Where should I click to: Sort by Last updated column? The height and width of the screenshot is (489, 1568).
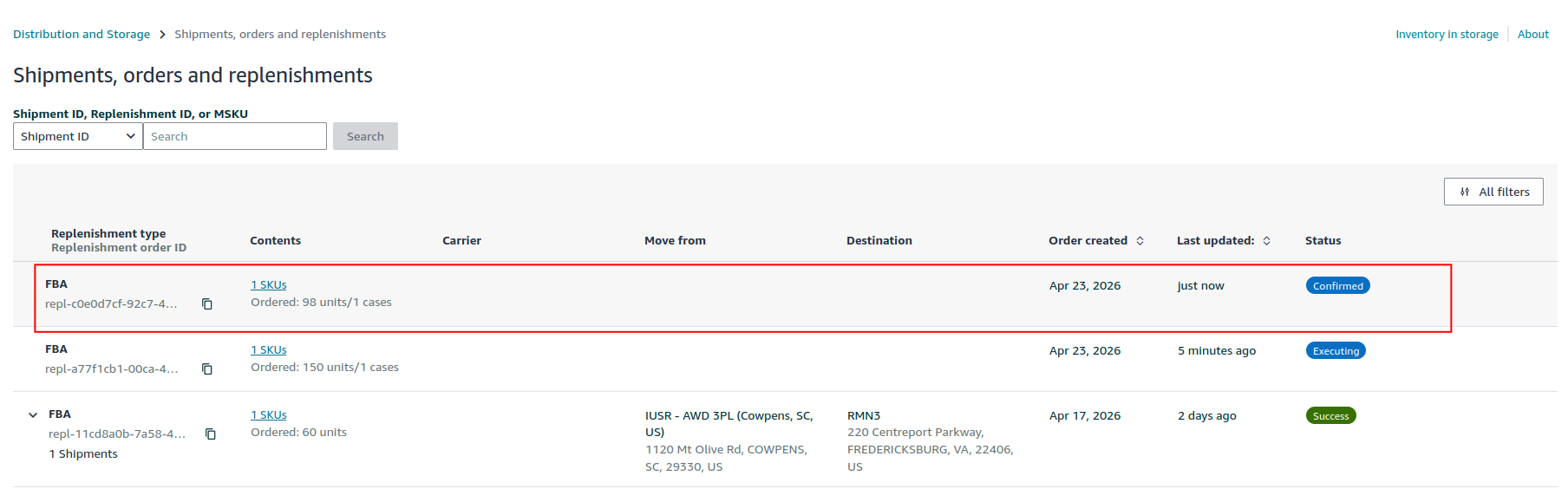point(1266,241)
